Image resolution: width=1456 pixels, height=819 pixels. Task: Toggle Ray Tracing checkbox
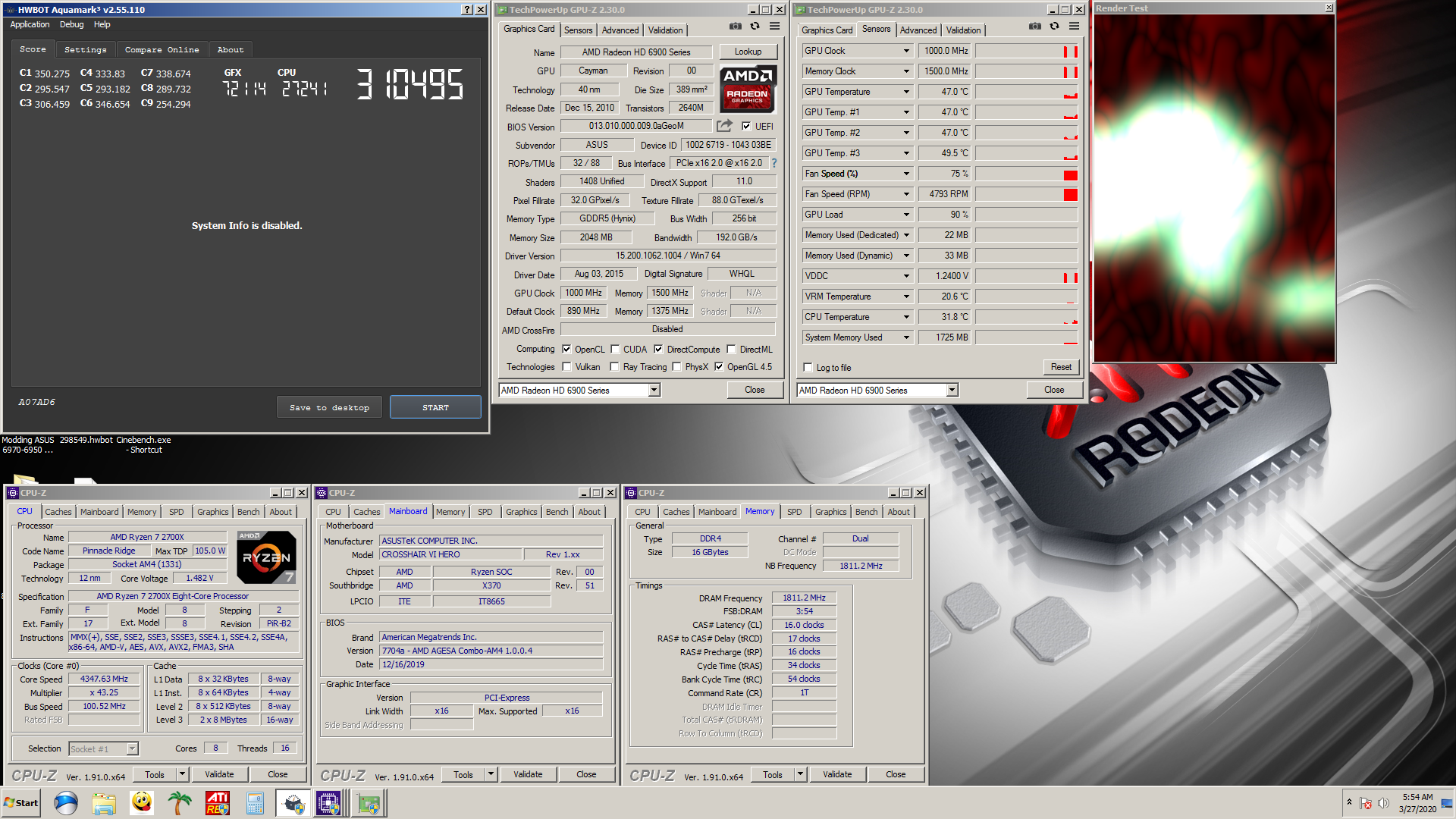(614, 367)
